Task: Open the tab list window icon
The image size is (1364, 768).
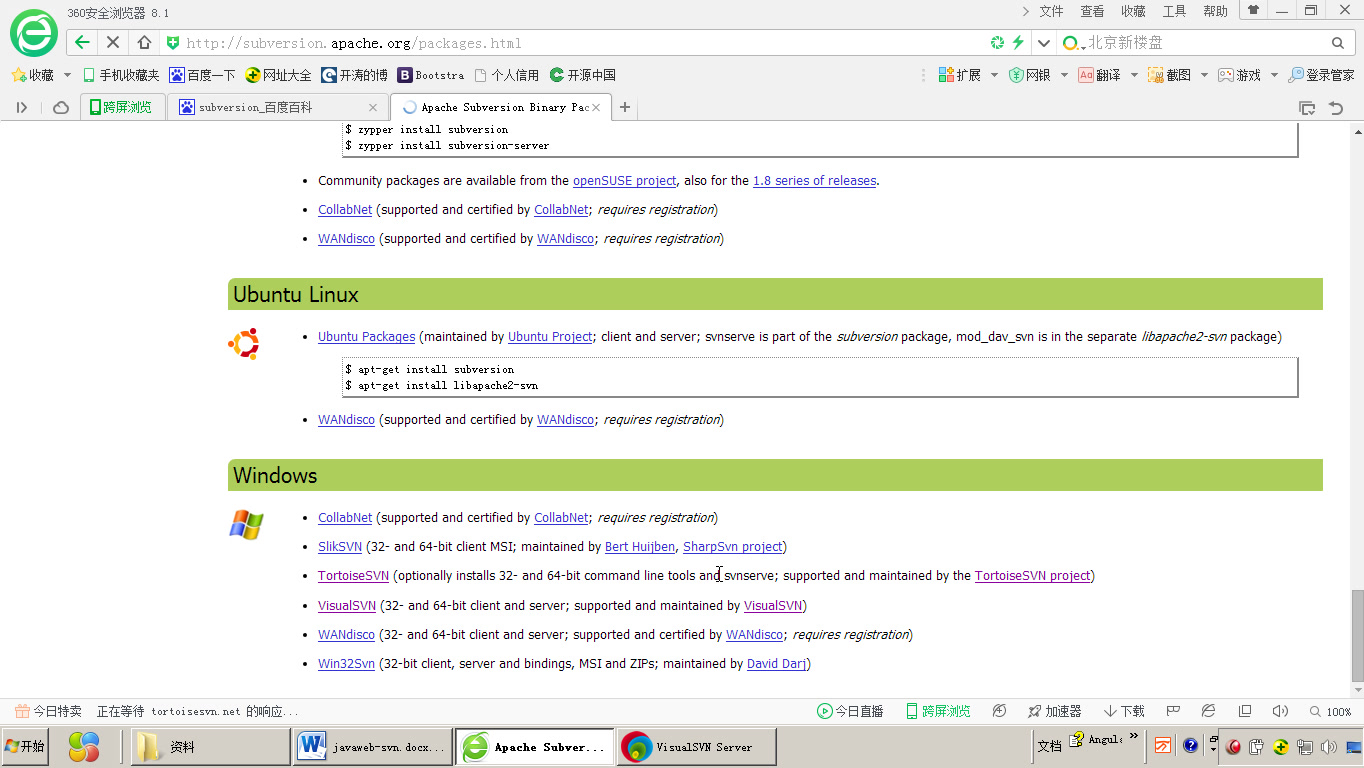Action: (x=1307, y=108)
